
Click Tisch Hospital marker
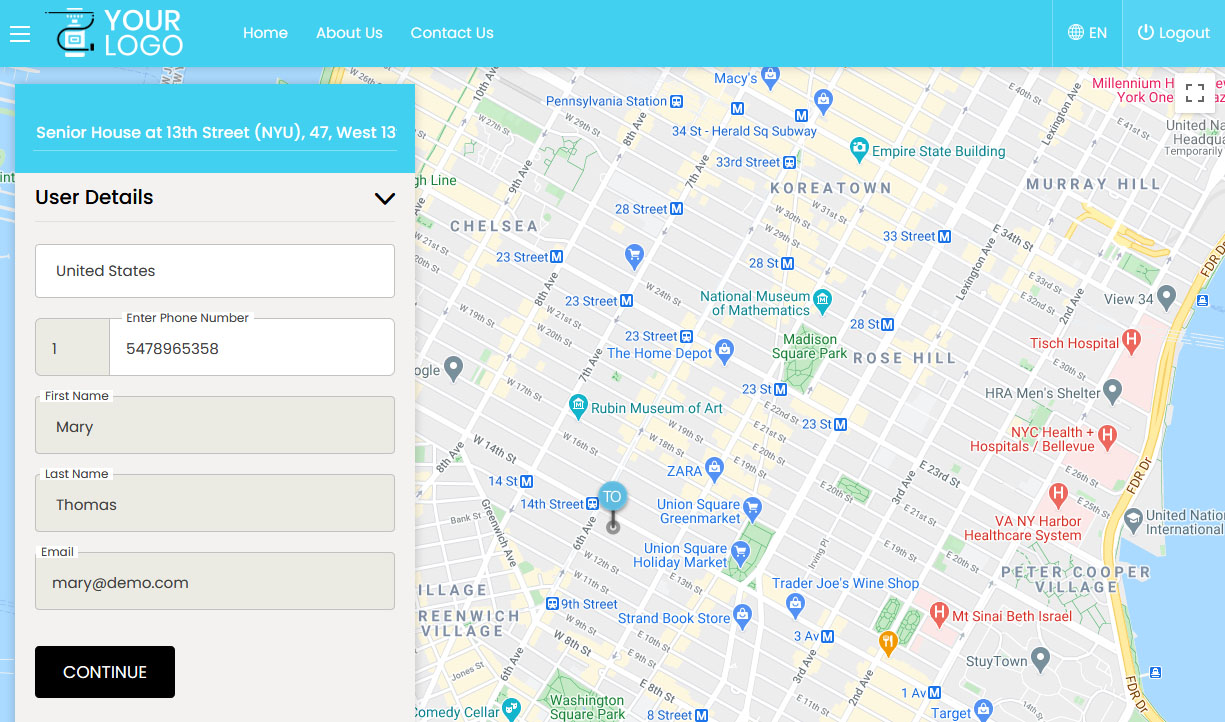[x=1131, y=341]
